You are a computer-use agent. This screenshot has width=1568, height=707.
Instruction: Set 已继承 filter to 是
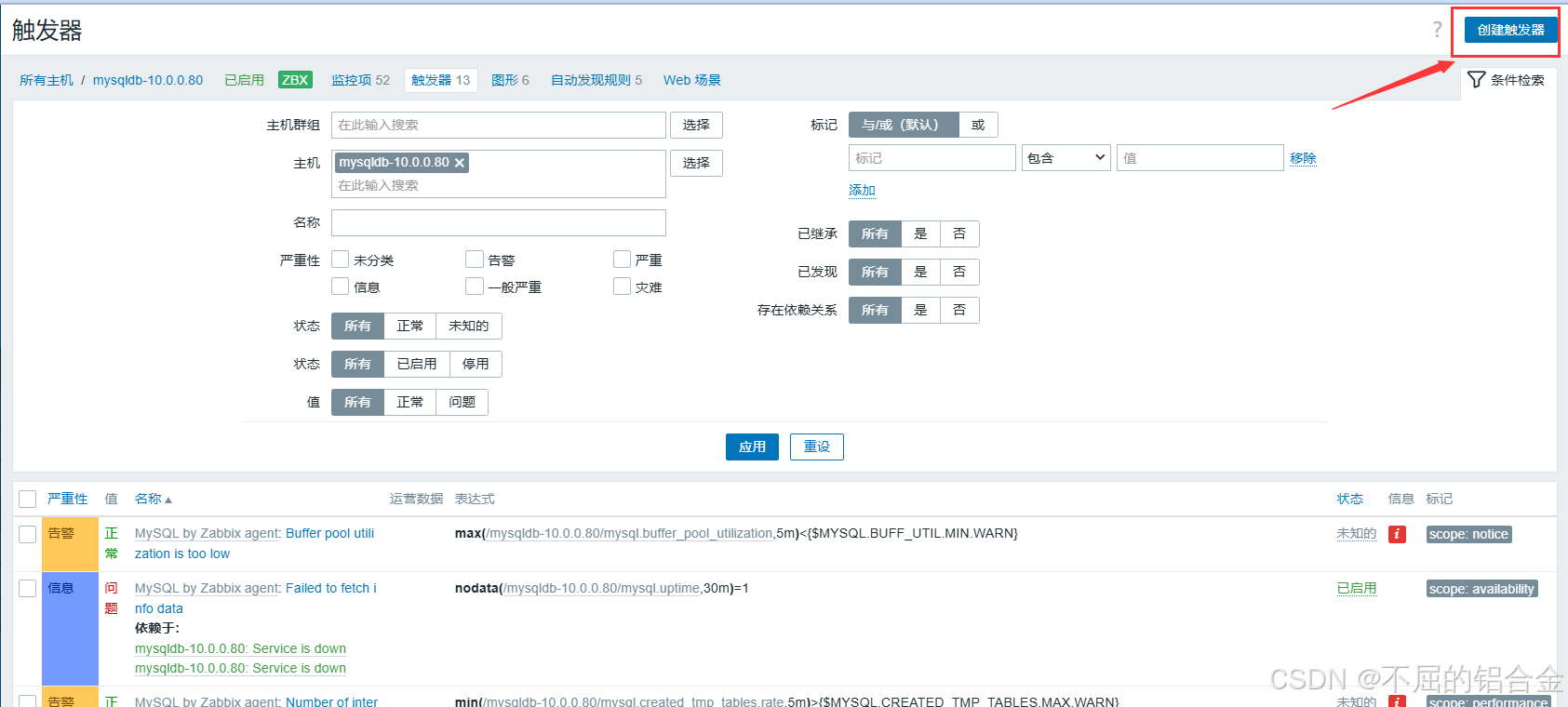920,233
